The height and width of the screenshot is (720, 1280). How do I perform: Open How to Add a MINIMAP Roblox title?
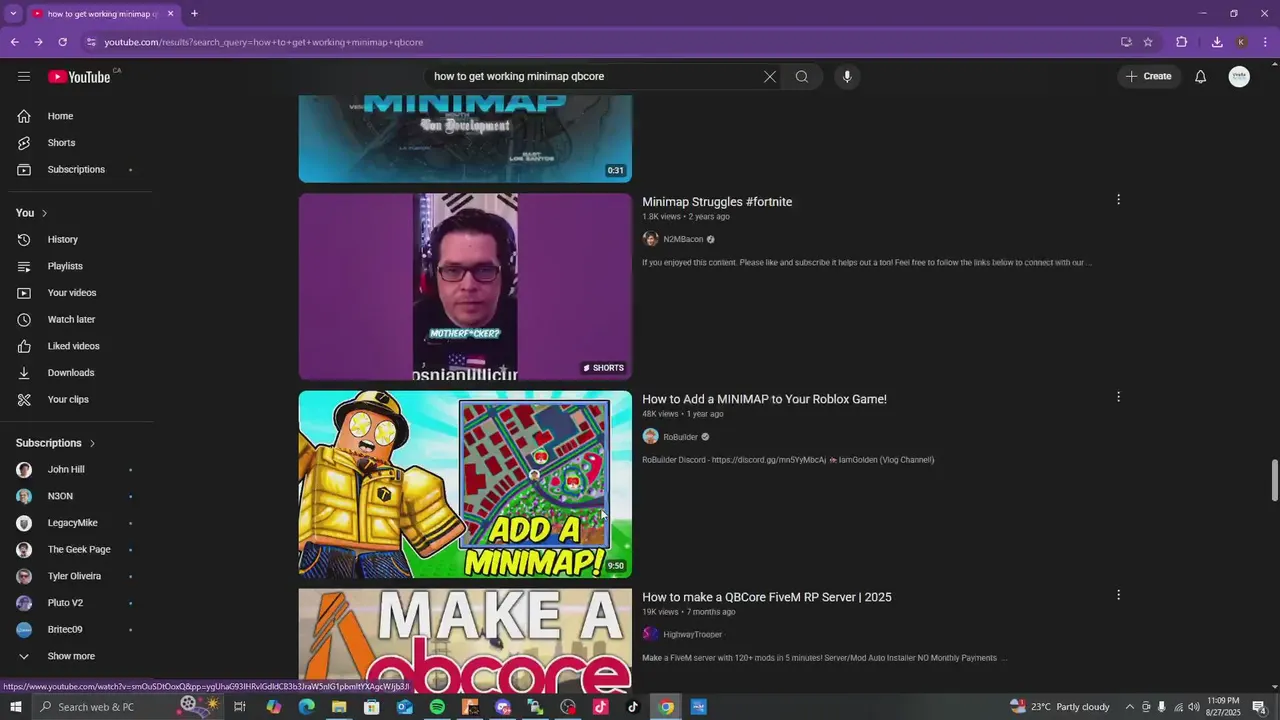[764, 399]
